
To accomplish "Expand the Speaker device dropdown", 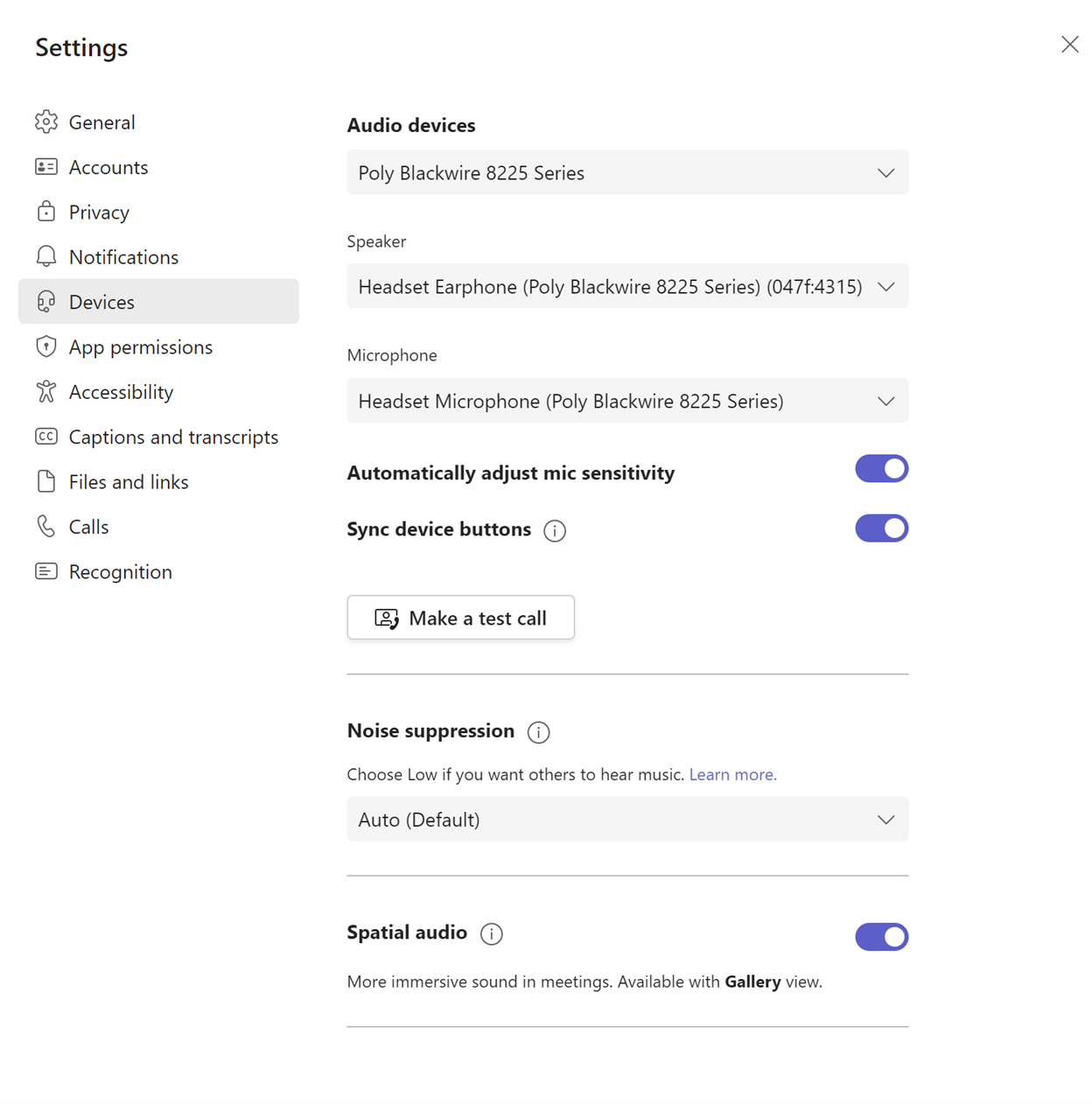I will [x=627, y=286].
